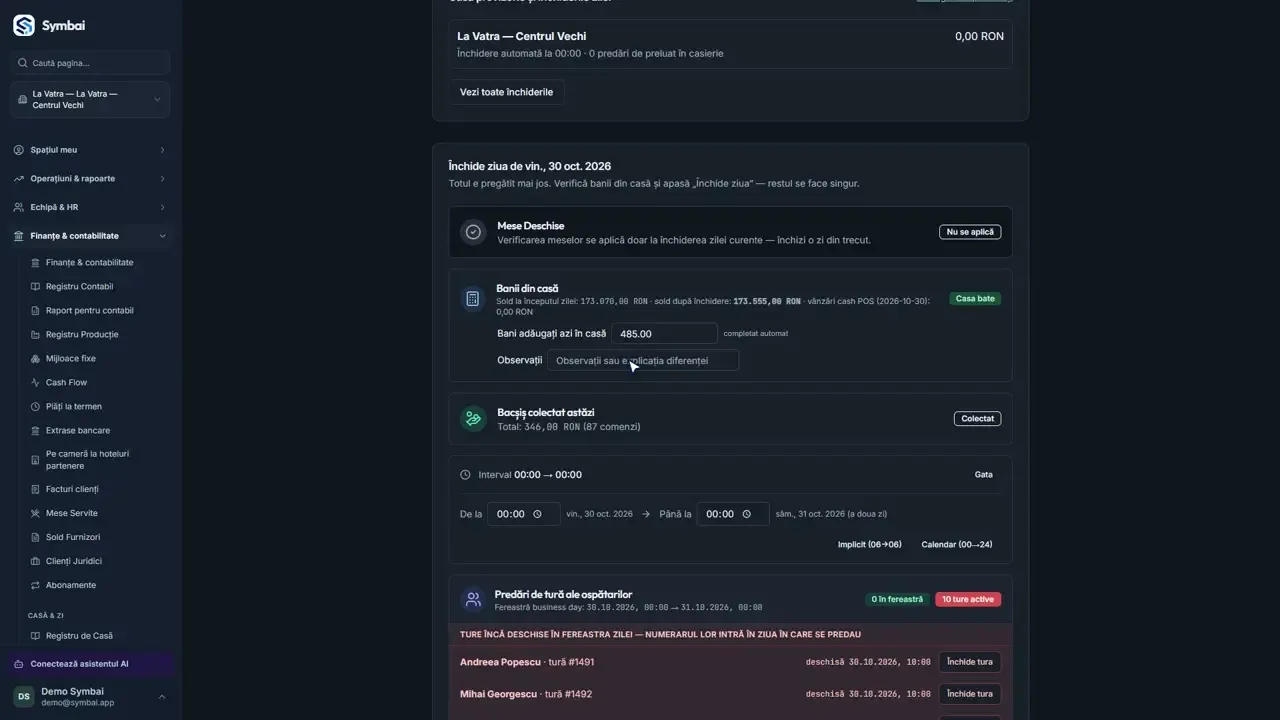Image resolution: width=1280 pixels, height=720 pixels.
Task: Expand Echipă & HR sidebar section
Action: [x=90, y=207]
